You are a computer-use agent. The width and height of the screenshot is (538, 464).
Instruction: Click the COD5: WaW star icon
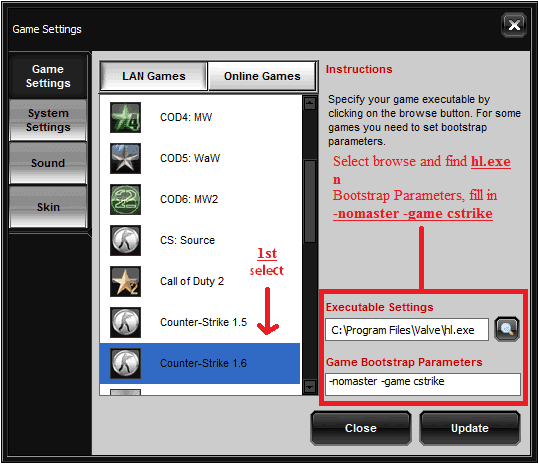pos(125,158)
